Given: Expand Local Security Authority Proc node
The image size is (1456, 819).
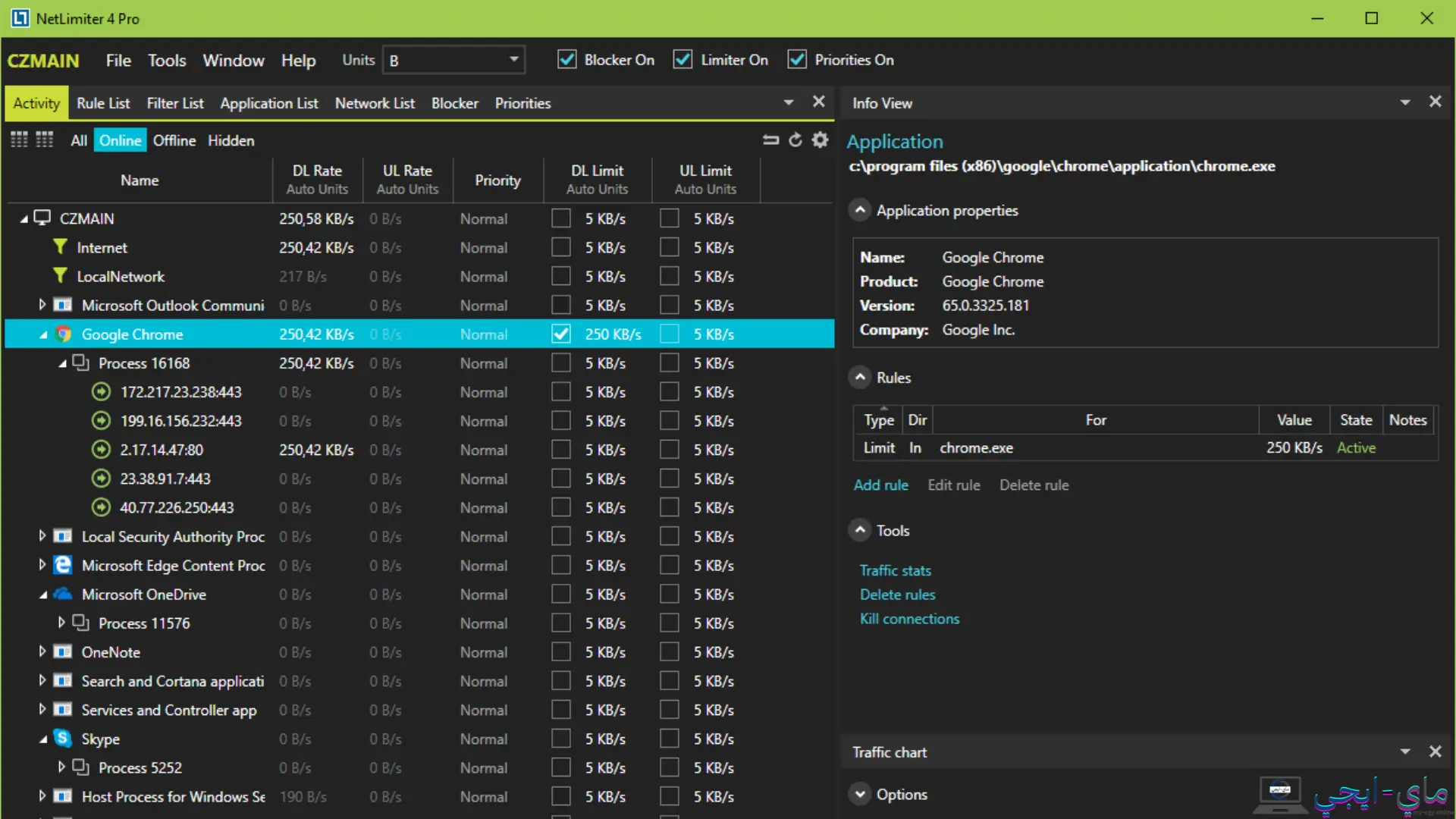Looking at the screenshot, I should (x=42, y=536).
